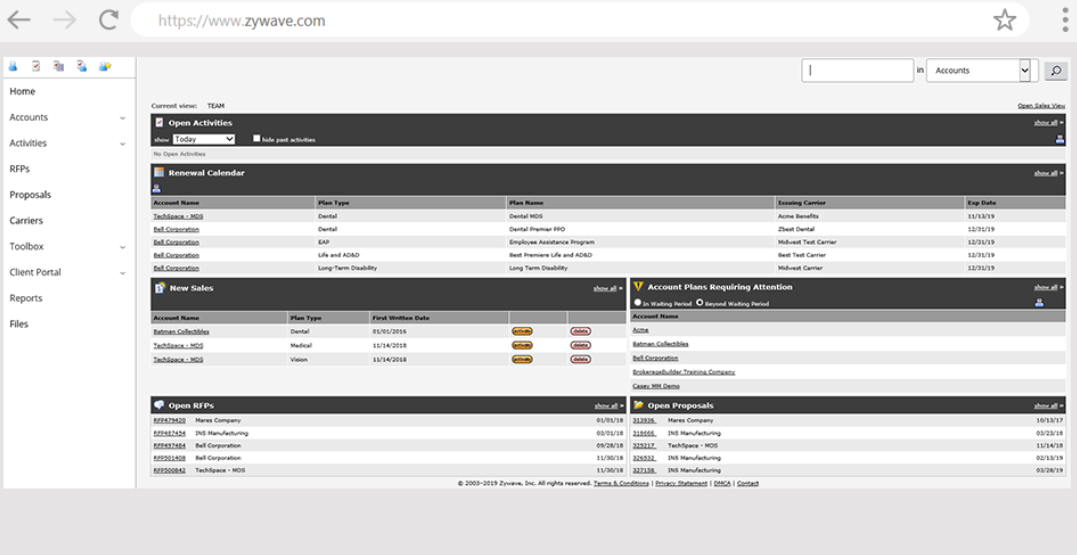
Task: Click the yellow warning icon for Account Plans
Action: tap(638, 286)
